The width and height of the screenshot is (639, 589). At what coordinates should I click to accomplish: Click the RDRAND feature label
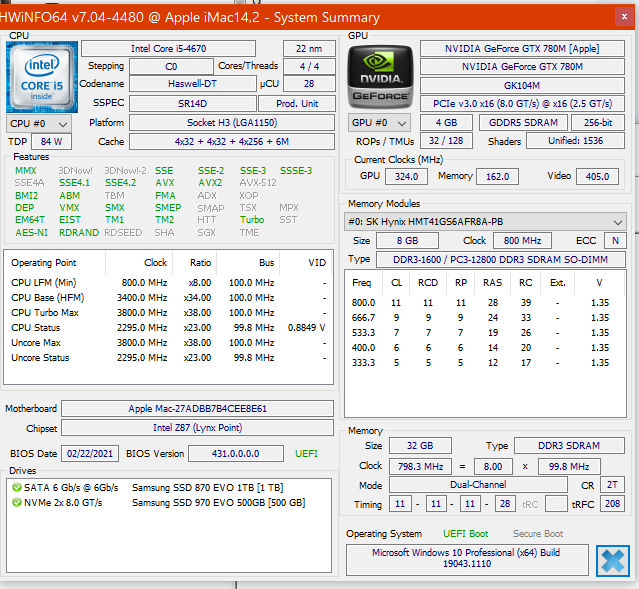pos(79,233)
